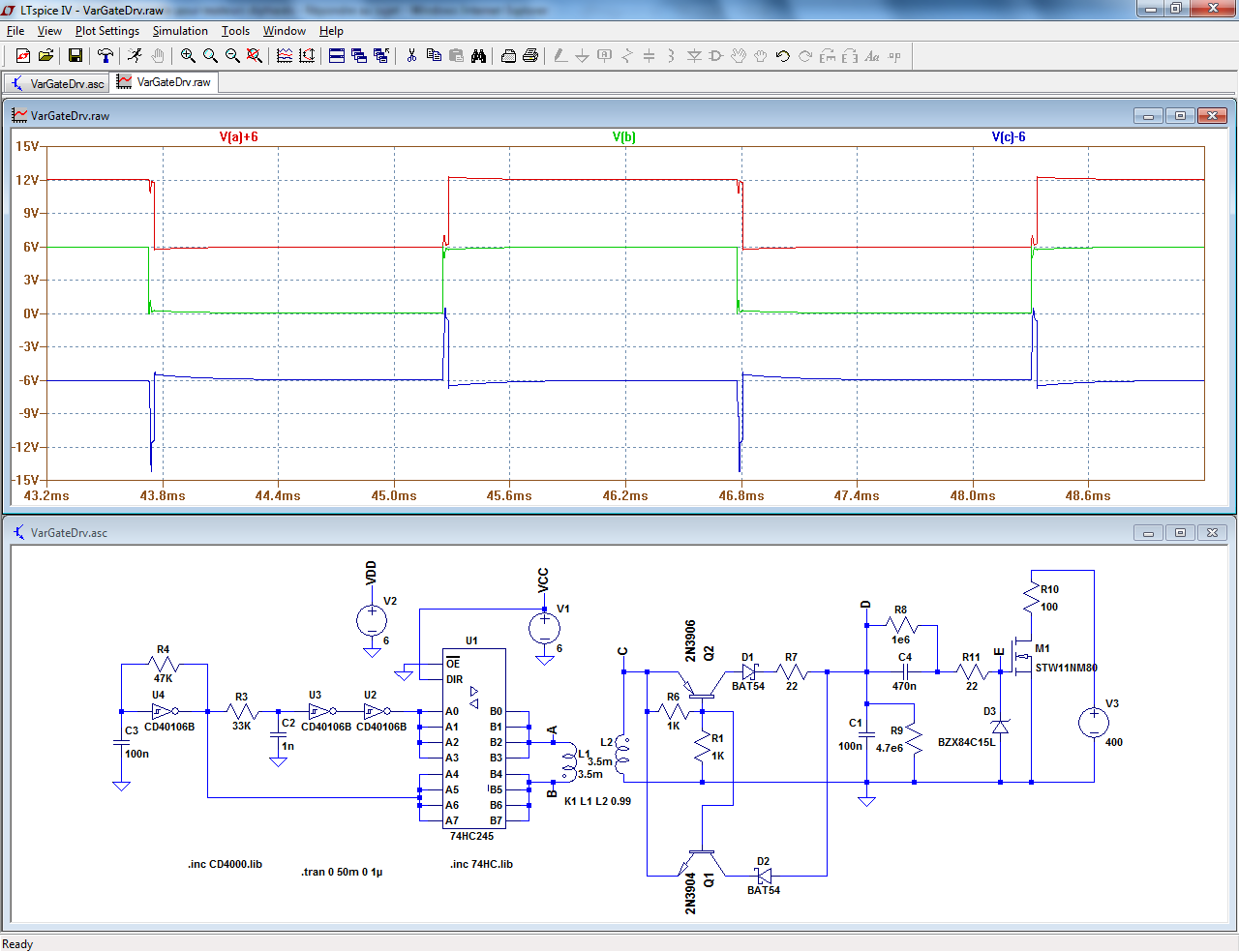Image resolution: width=1239 pixels, height=952 pixels.
Task: Click the New Schematic toolbar icon
Action: [x=23, y=56]
